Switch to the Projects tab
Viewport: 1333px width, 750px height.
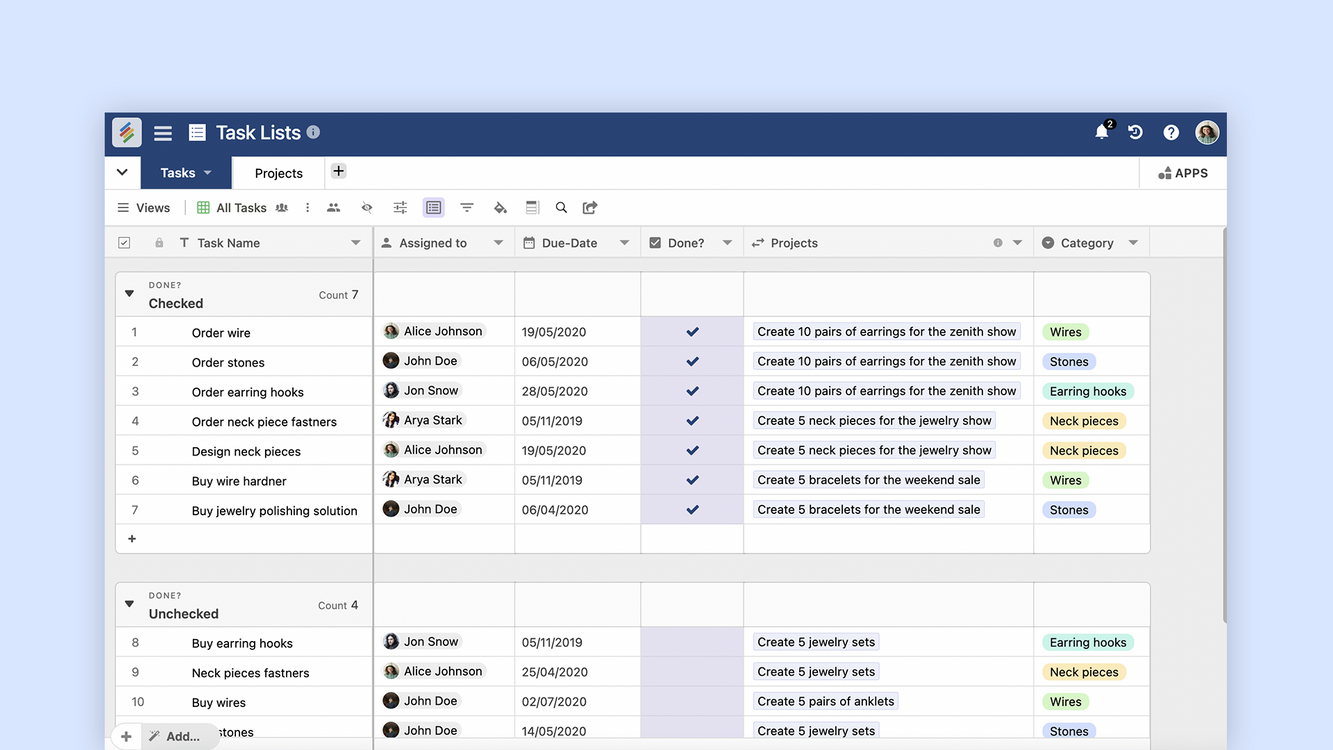(278, 173)
